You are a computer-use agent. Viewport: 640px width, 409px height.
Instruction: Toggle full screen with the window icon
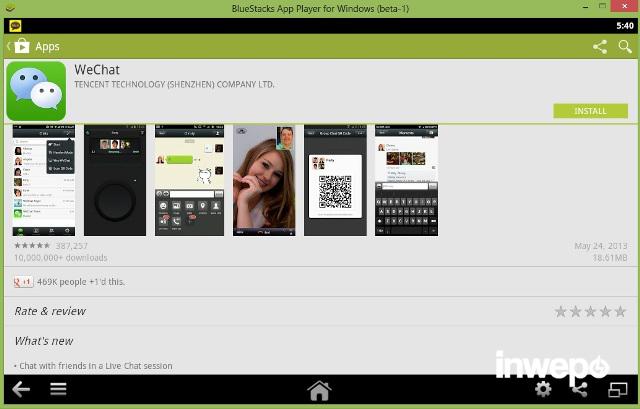click(x=618, y=389)
